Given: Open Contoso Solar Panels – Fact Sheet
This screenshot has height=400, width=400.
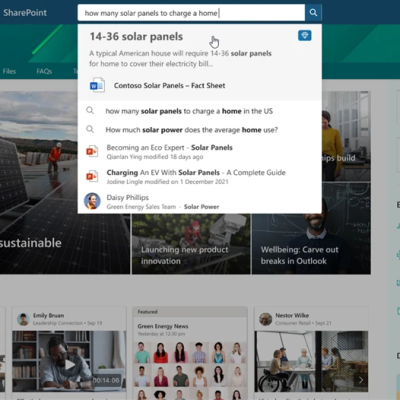Looking at the screenshot, I should click(x=169, y=86).
